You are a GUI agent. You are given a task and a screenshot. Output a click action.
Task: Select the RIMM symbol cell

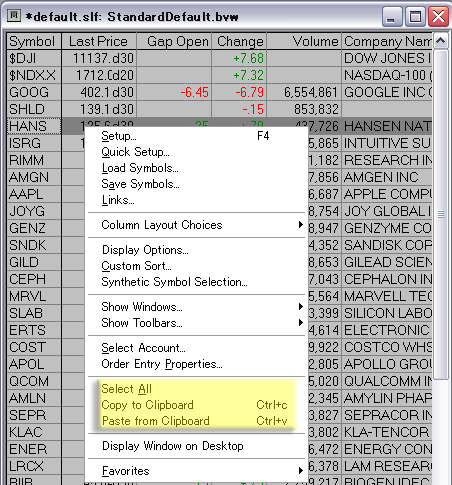(x=34, y=161)
